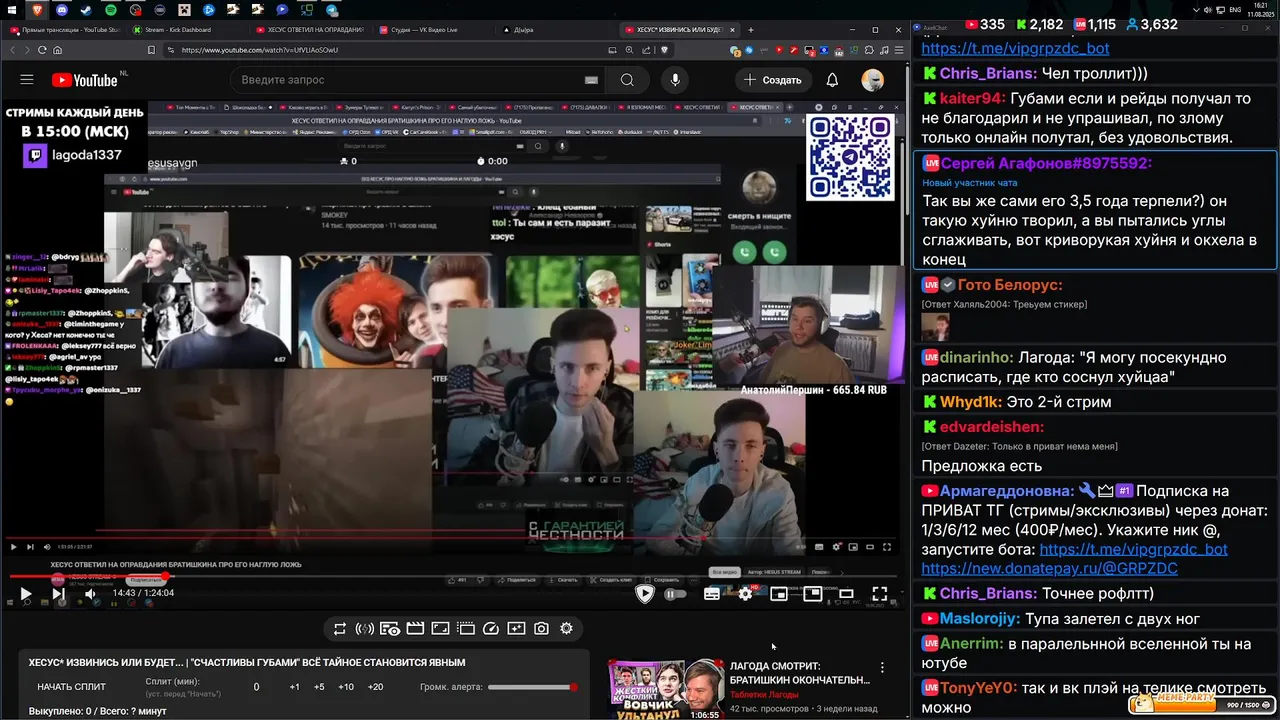Image resolution: width=1280 pixels, height=720 pixels.
Task: Click the split minutes value field showing 0
Action: (x=256, y=687)
